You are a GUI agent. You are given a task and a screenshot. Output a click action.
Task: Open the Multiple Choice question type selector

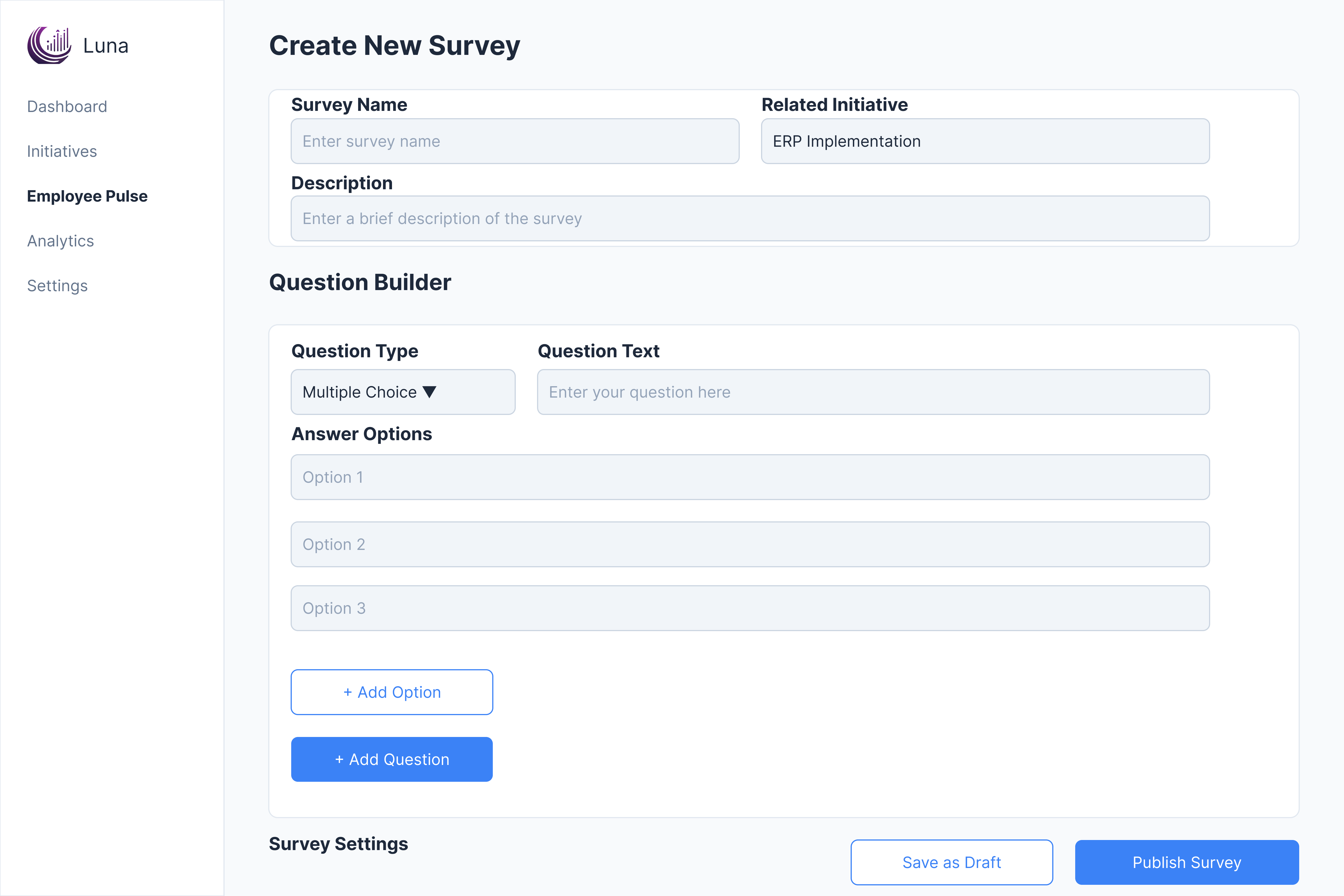[402, 392]
